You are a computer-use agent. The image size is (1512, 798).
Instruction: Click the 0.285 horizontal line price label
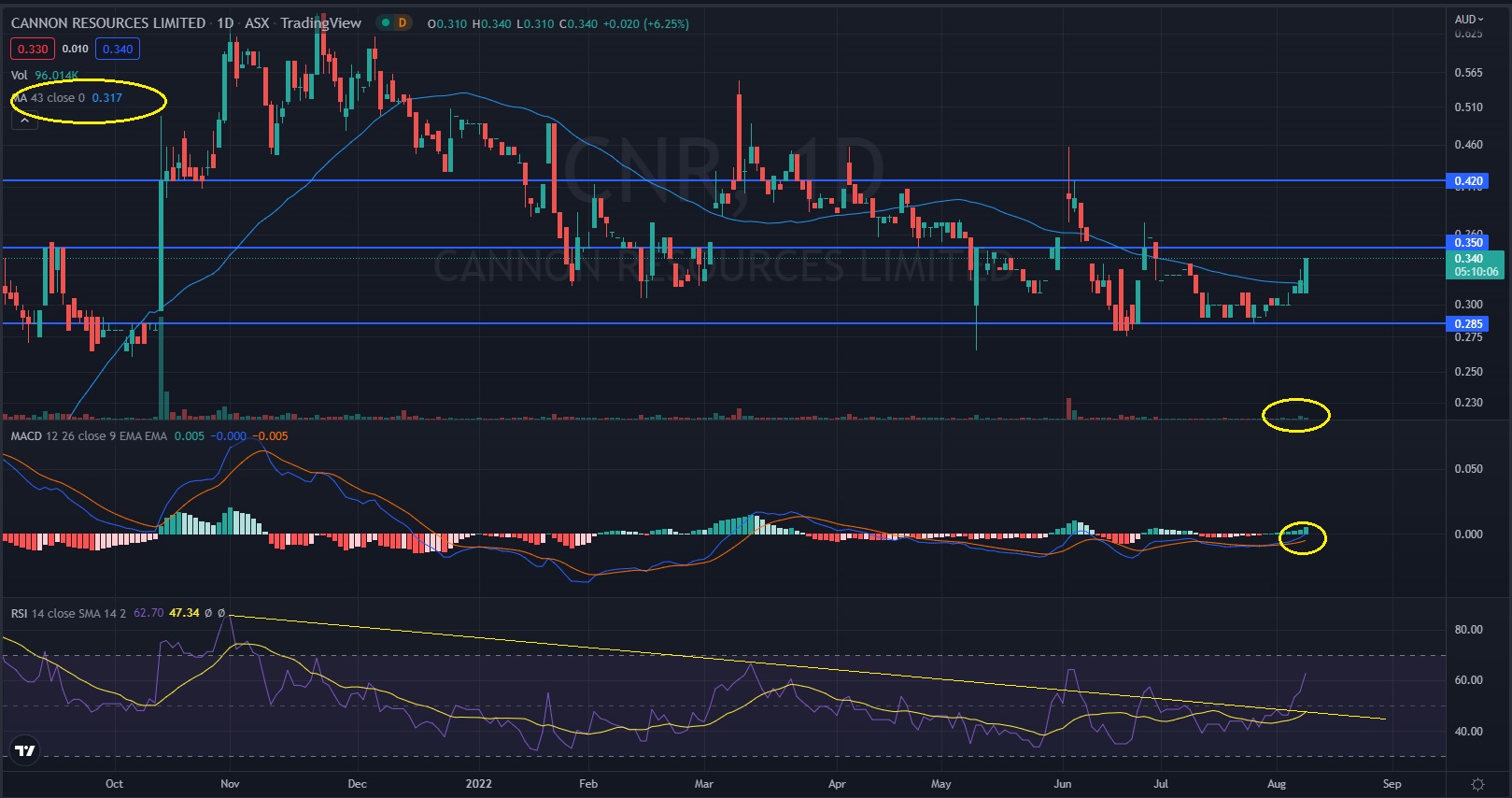1468,324
